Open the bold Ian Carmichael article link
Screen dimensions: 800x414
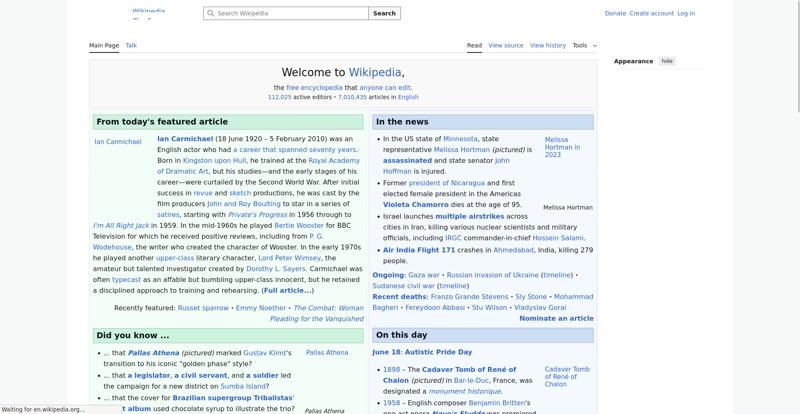(x=185, y=139)
